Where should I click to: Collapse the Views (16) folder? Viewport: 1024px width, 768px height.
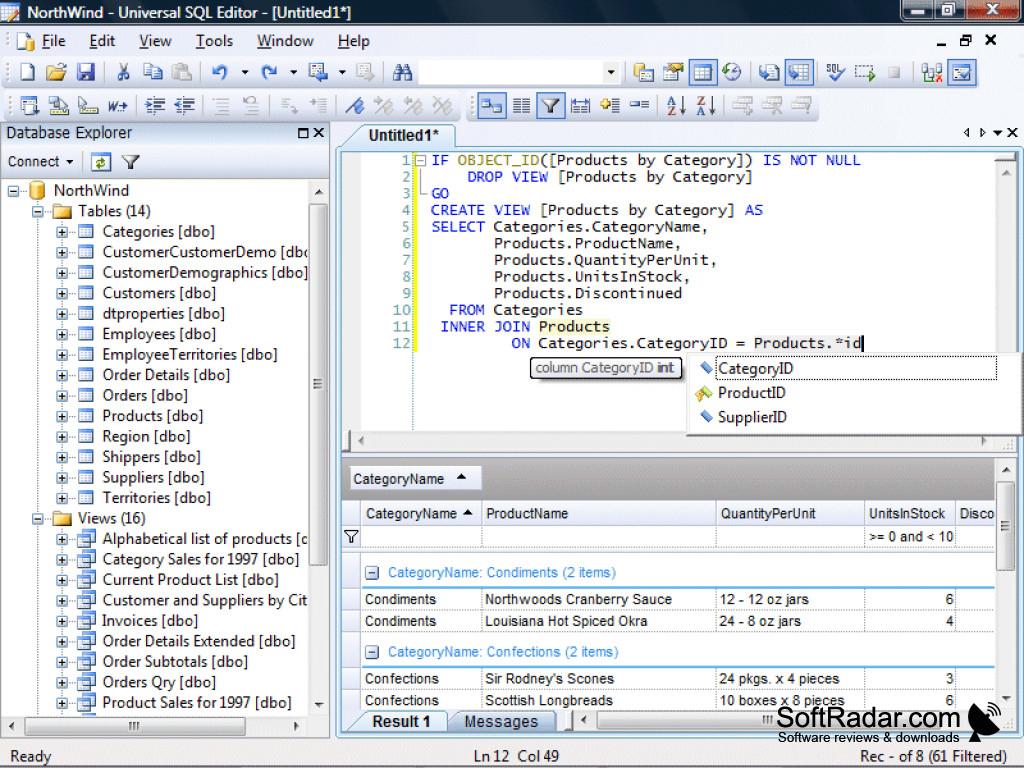pos(38,519)
